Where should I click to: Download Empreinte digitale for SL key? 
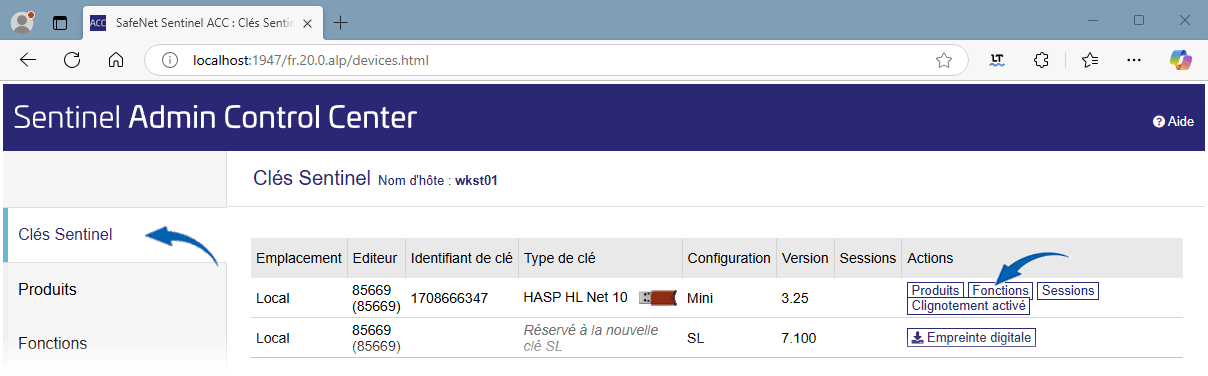pyautogui.click(x=970, y=338)
